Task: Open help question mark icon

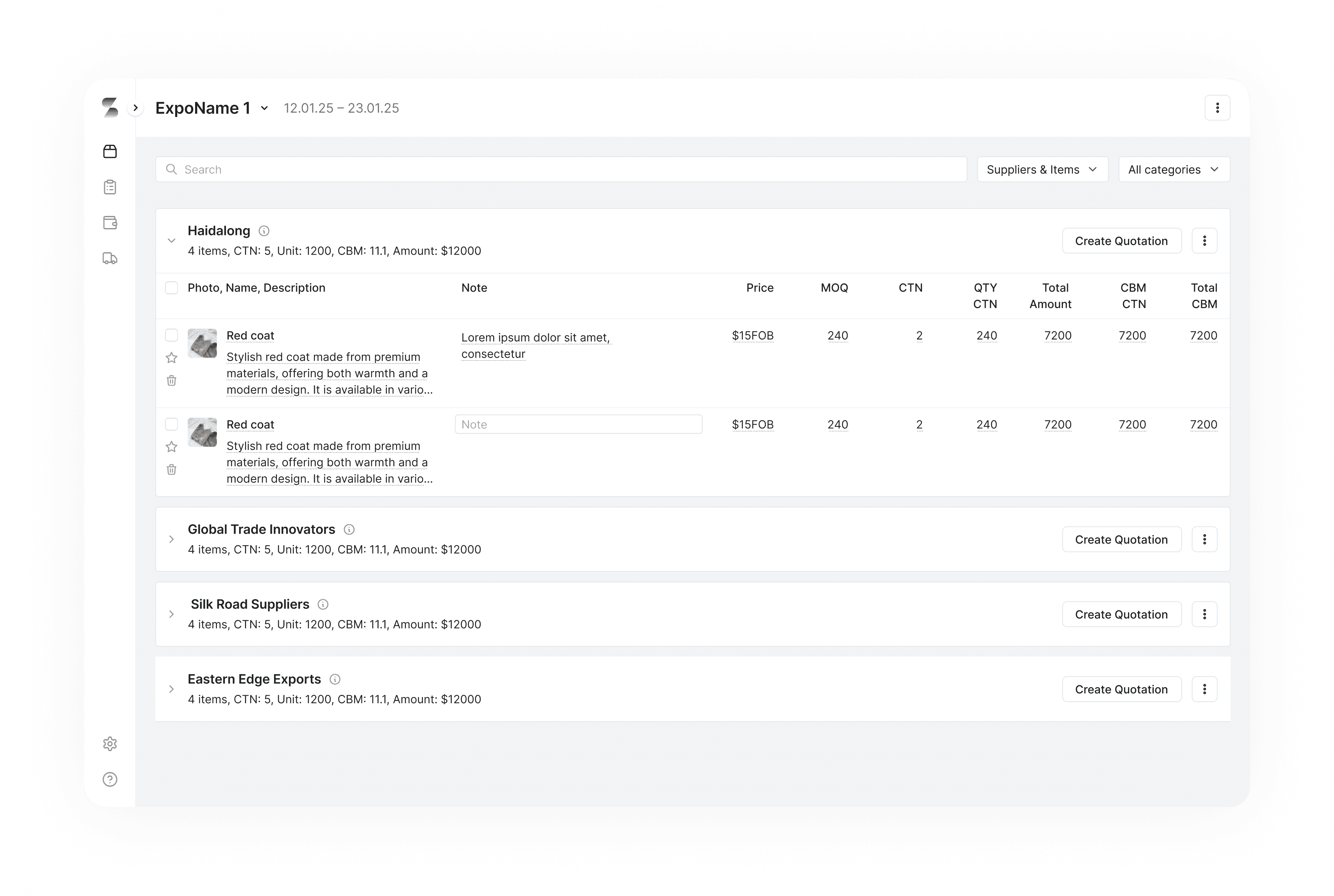Action: (x=110, y=780)
